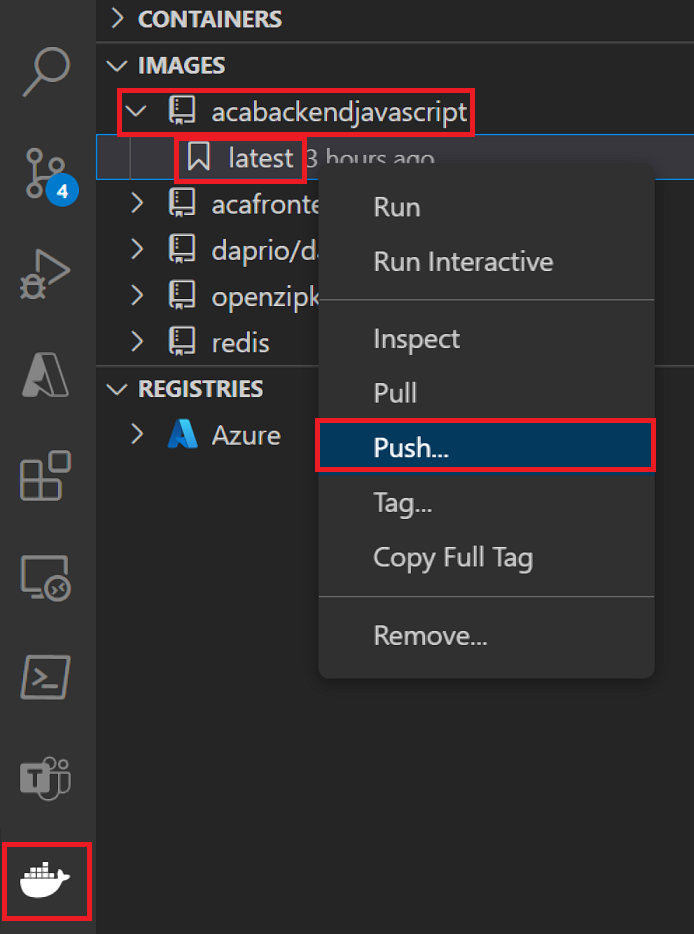Click Inspect in the context menu

[416, 339]
